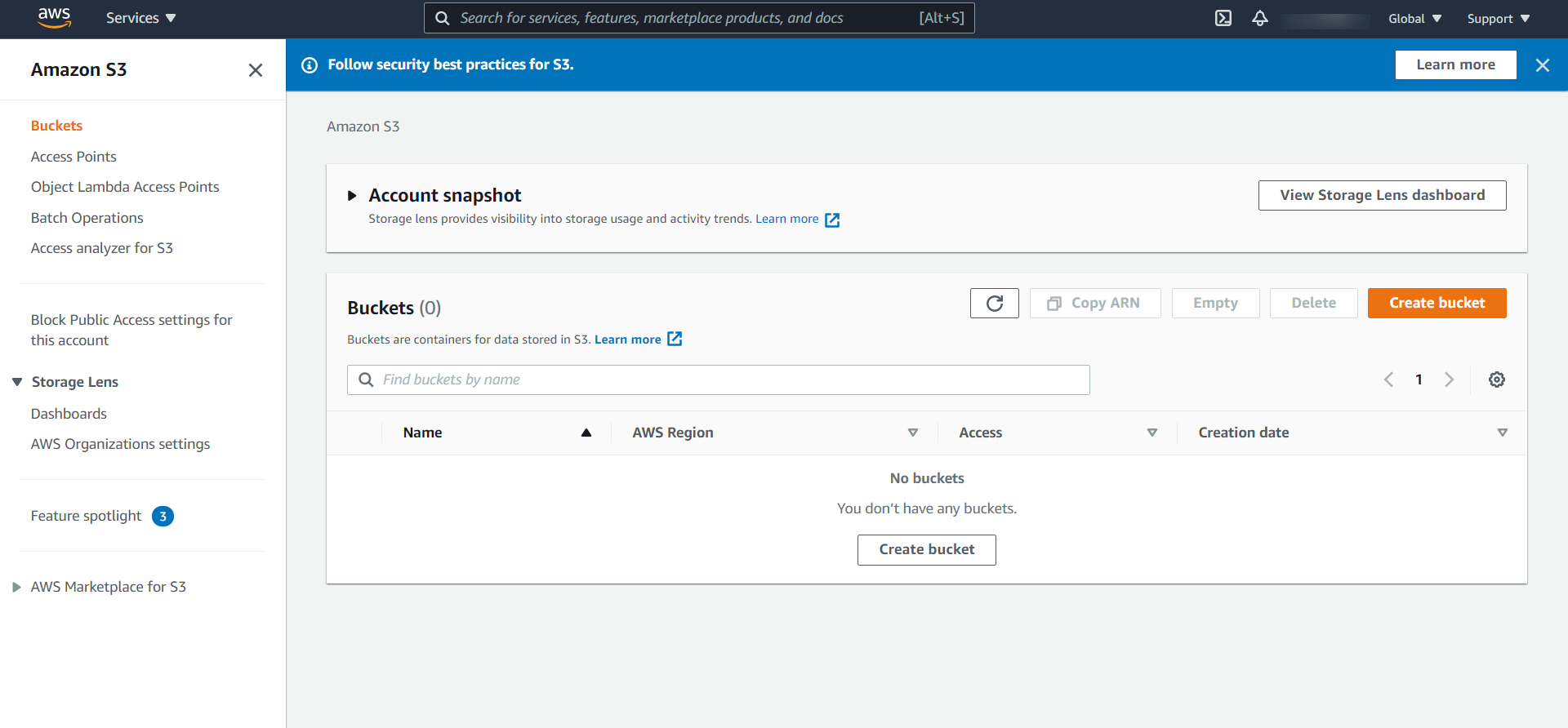
Task: Open Block Public Access settings for this account
Action: click(x=131, y=330)
